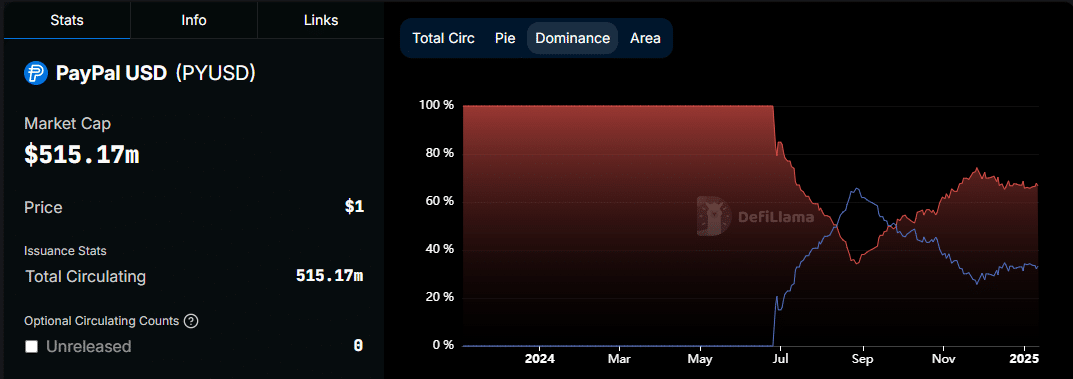Click the Unreleased value 0
The width and height of the screenshot is (1073, 379).
coord(358,346)
